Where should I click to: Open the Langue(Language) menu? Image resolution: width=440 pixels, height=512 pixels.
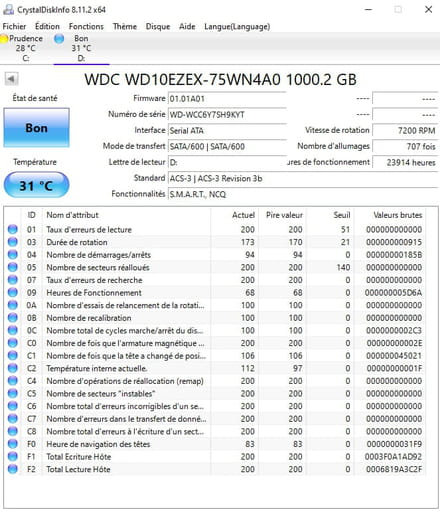click(x=237, y=26)
